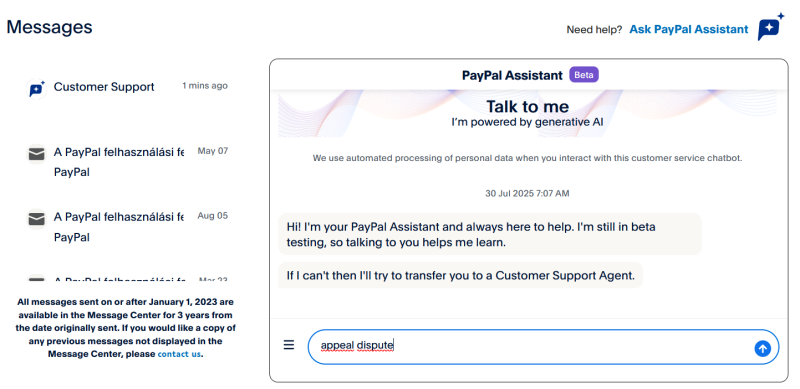Open the Ask PayPal Assistant link
800x389 pixels.
tap(688, 30)
